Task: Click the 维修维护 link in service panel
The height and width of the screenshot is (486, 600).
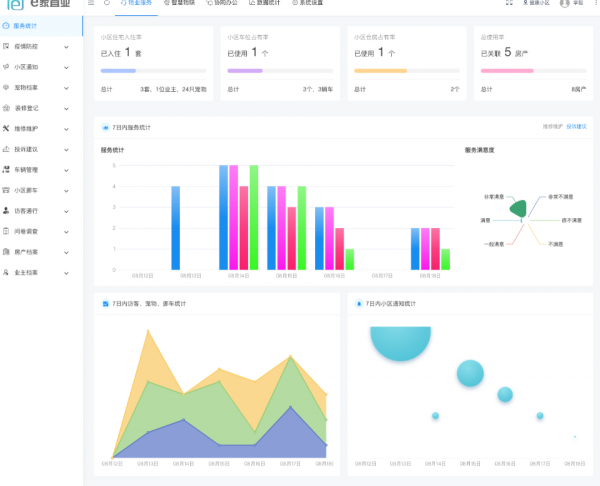Action: [x=552, y=127]
